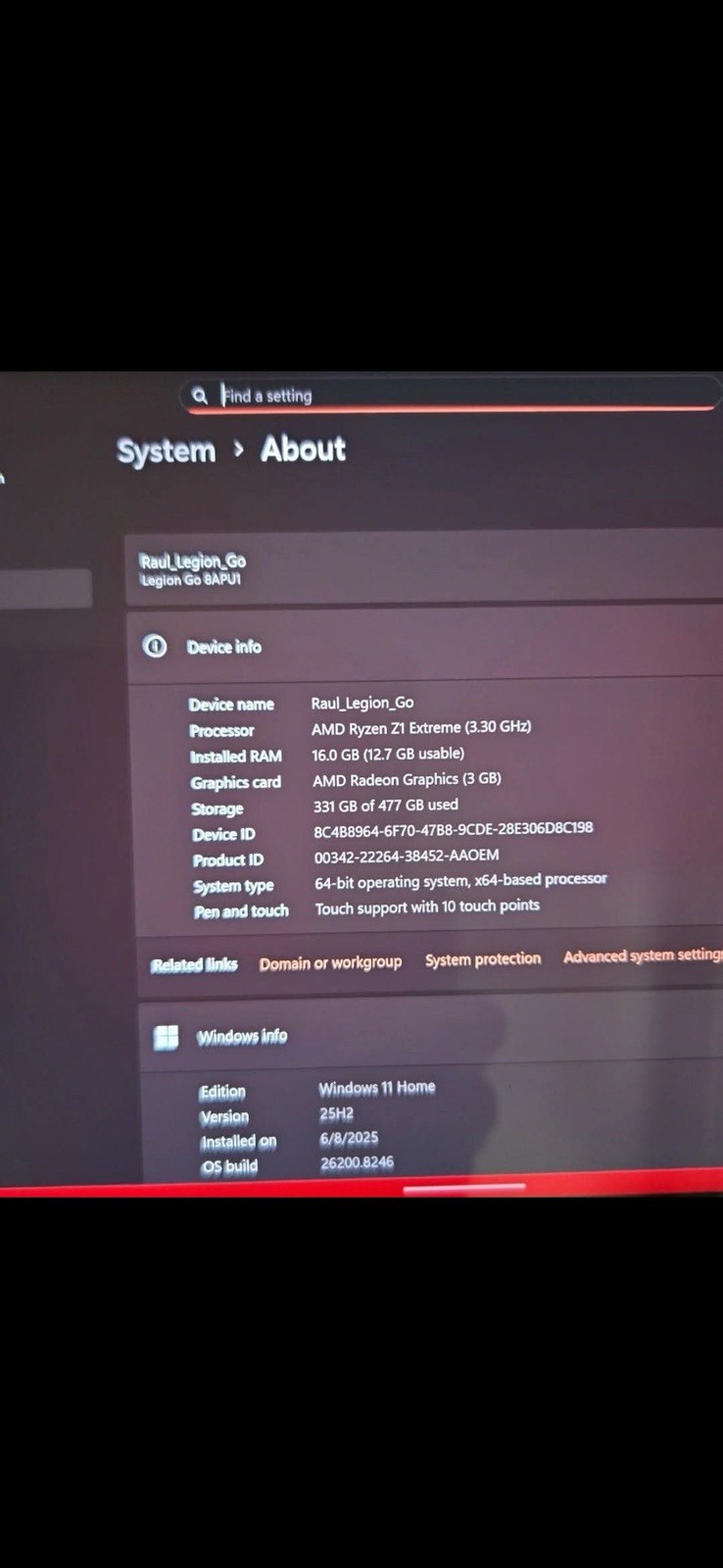Viewport: 723px width, 1568px height.
Task: Click the Touch support with 10 touch points value
Action: tap(427, 906)
